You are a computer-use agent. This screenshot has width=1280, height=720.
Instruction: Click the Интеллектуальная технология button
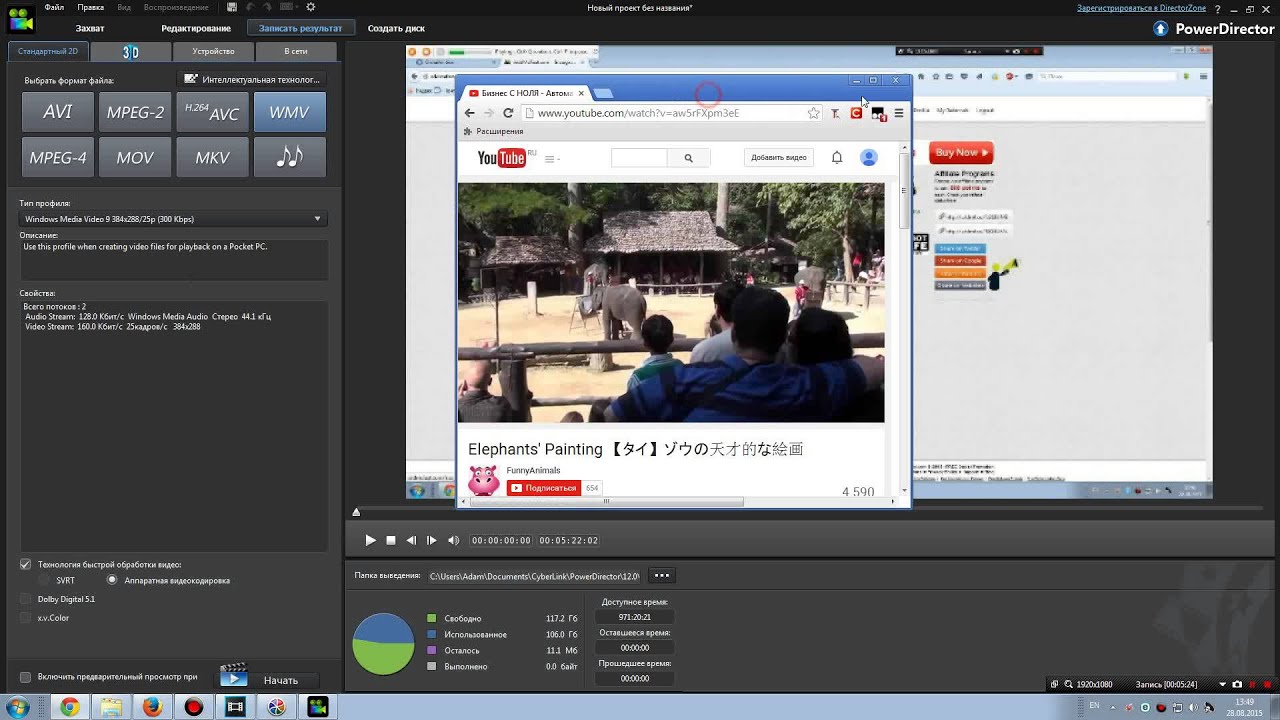point(253,79)
